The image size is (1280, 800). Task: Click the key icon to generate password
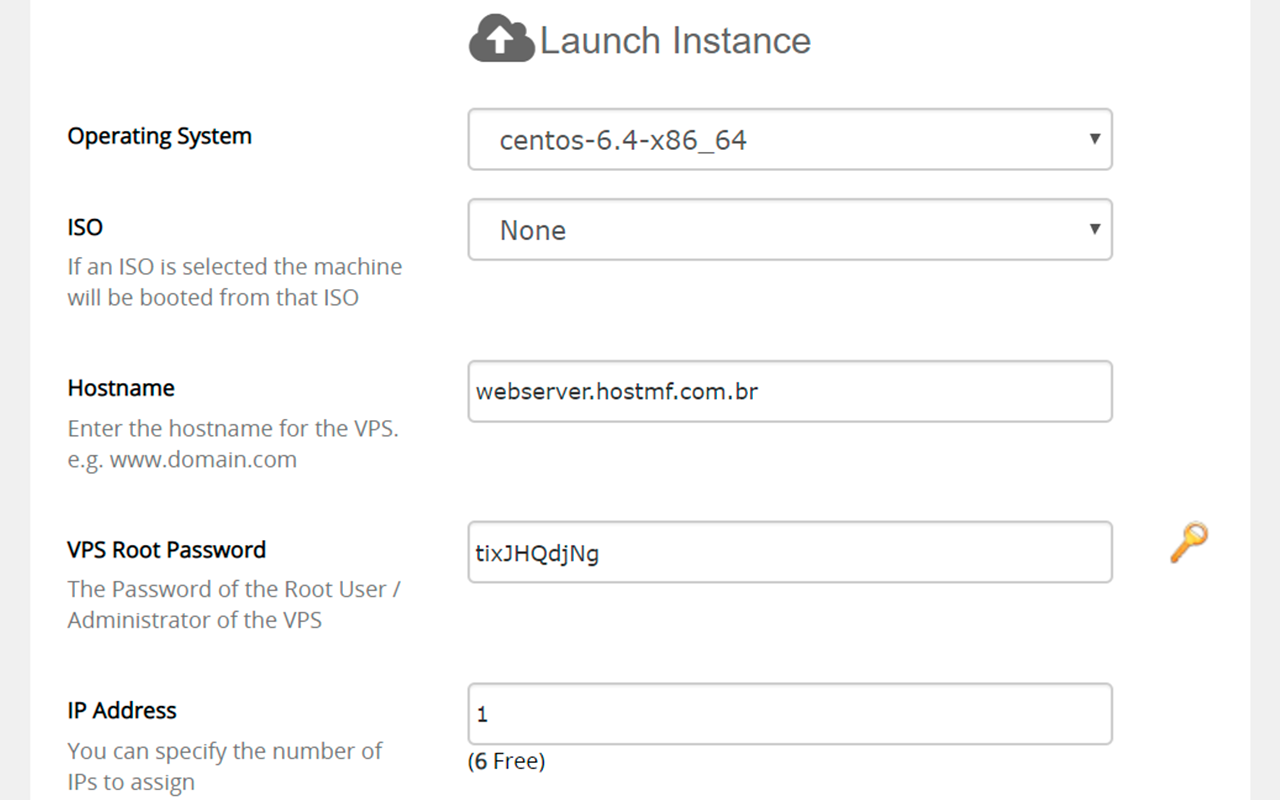(1189, 542)
